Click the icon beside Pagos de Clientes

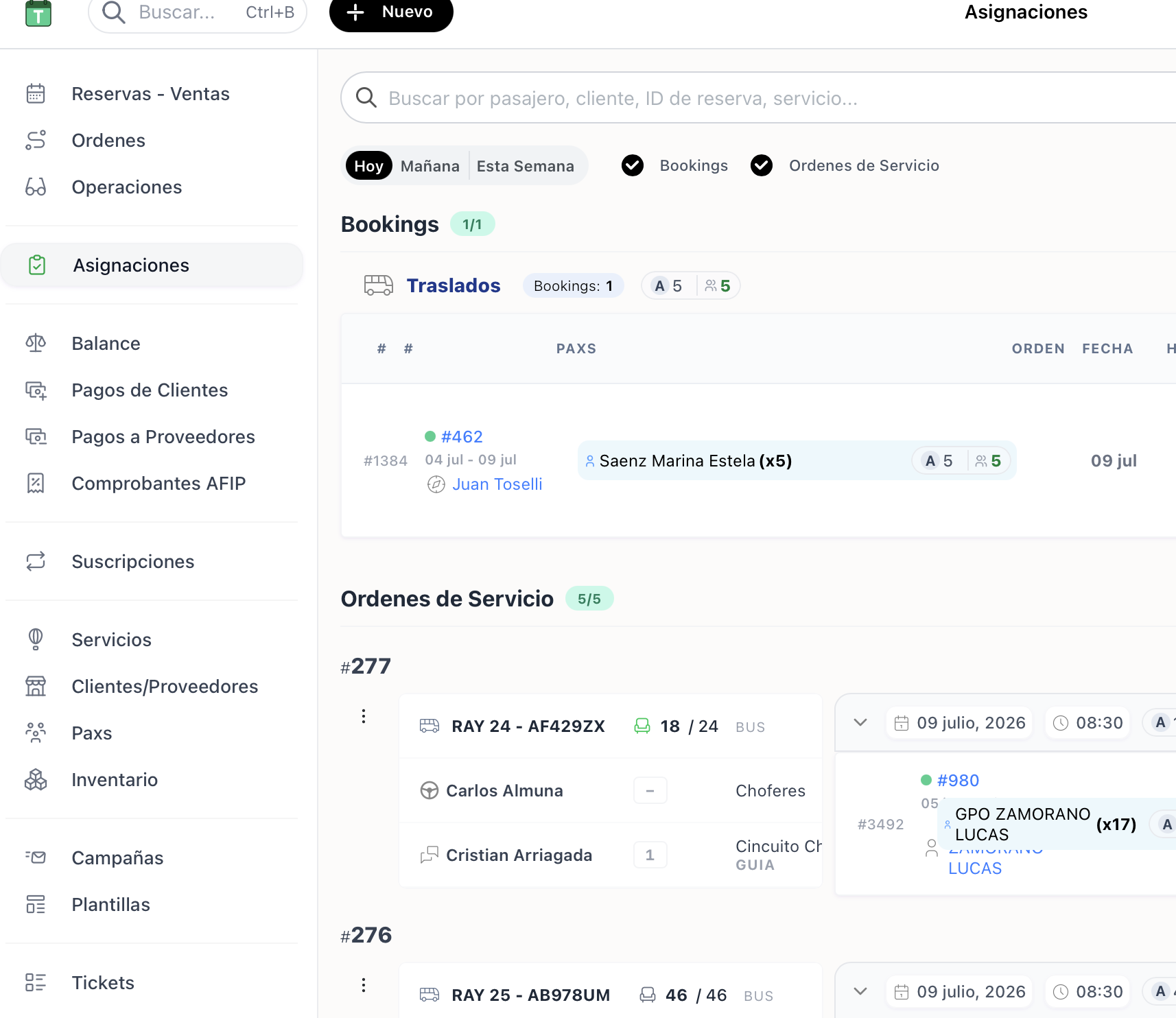click(36, 390)
